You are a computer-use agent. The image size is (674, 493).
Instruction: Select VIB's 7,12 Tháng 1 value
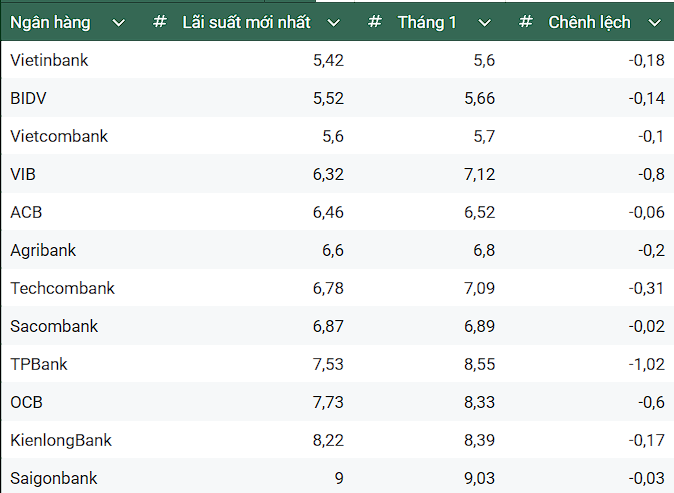478,174
